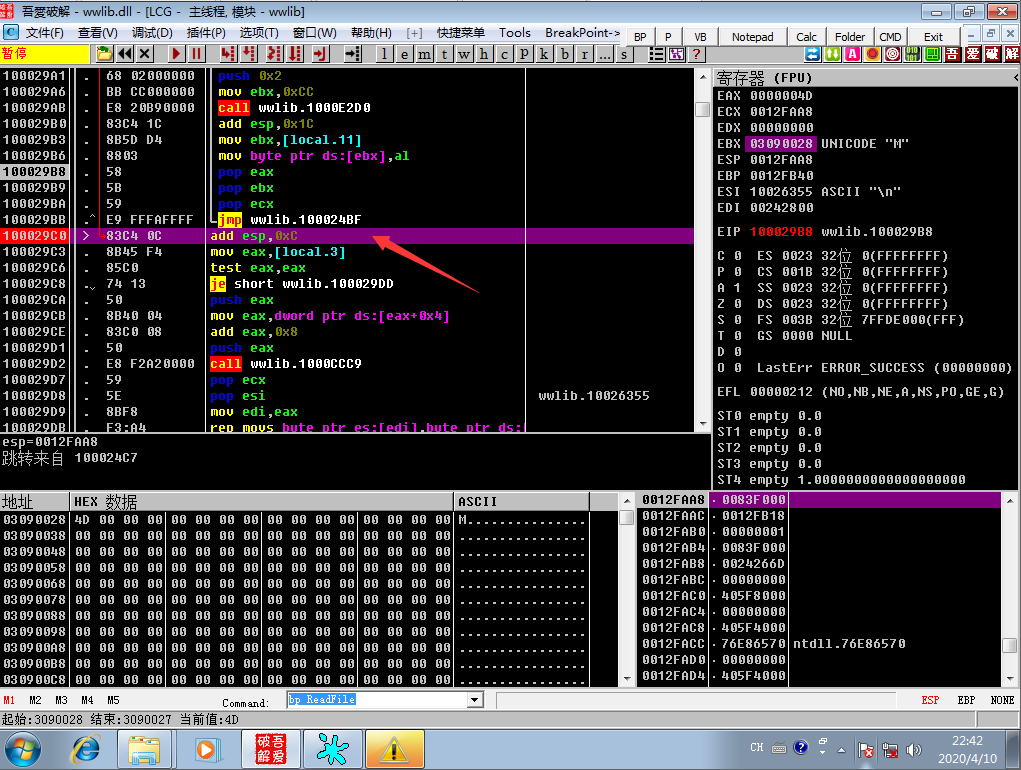
Task: Toggle the EBP stack view mode
Action: 966,700
